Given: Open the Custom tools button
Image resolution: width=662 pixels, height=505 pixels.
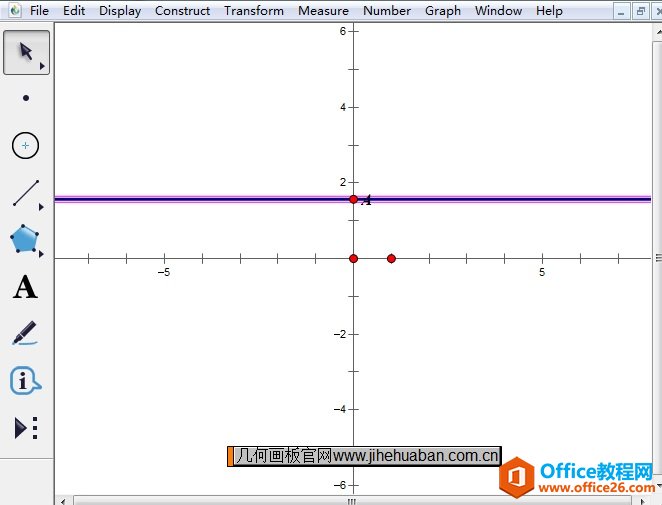Looking at the screenshot, I should click(x=26, y=428).
